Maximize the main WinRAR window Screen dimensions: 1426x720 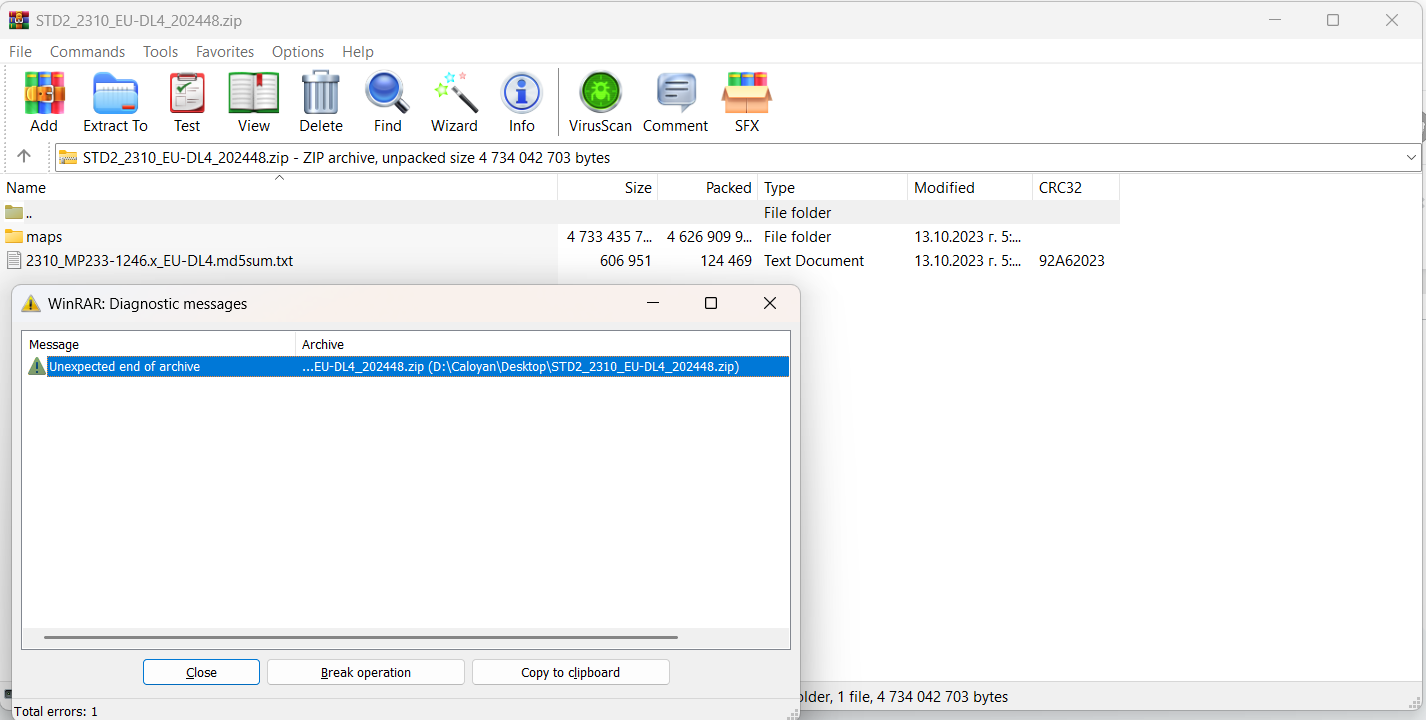click(1333, 20)
